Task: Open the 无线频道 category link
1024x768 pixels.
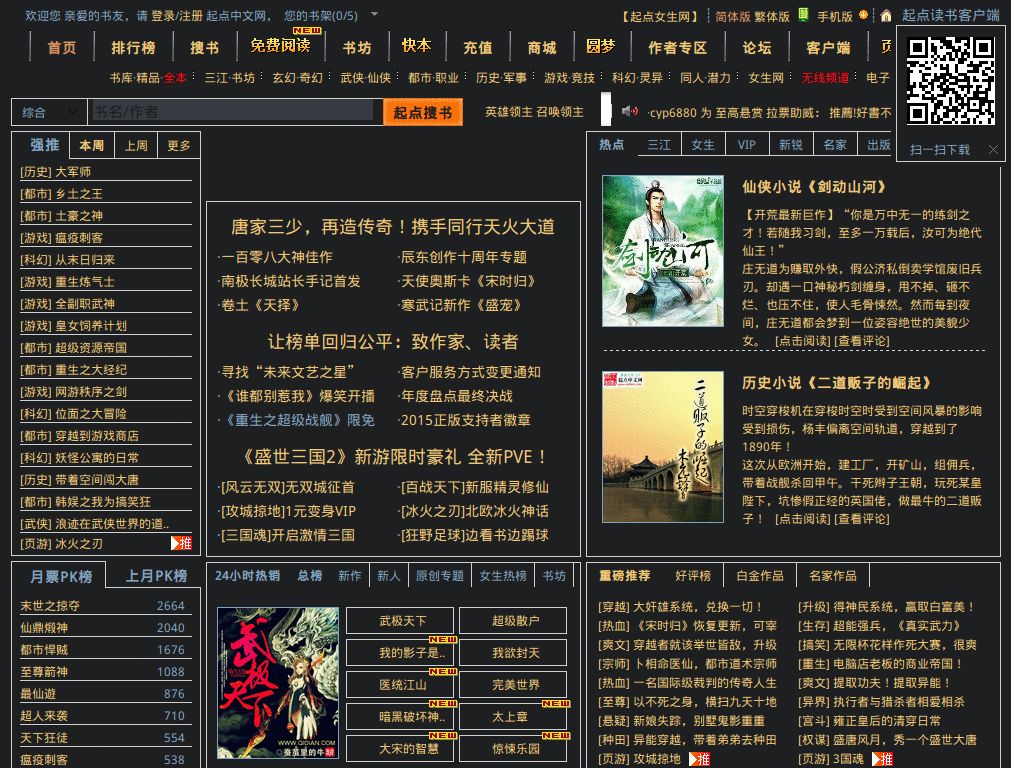Action: 825,77
